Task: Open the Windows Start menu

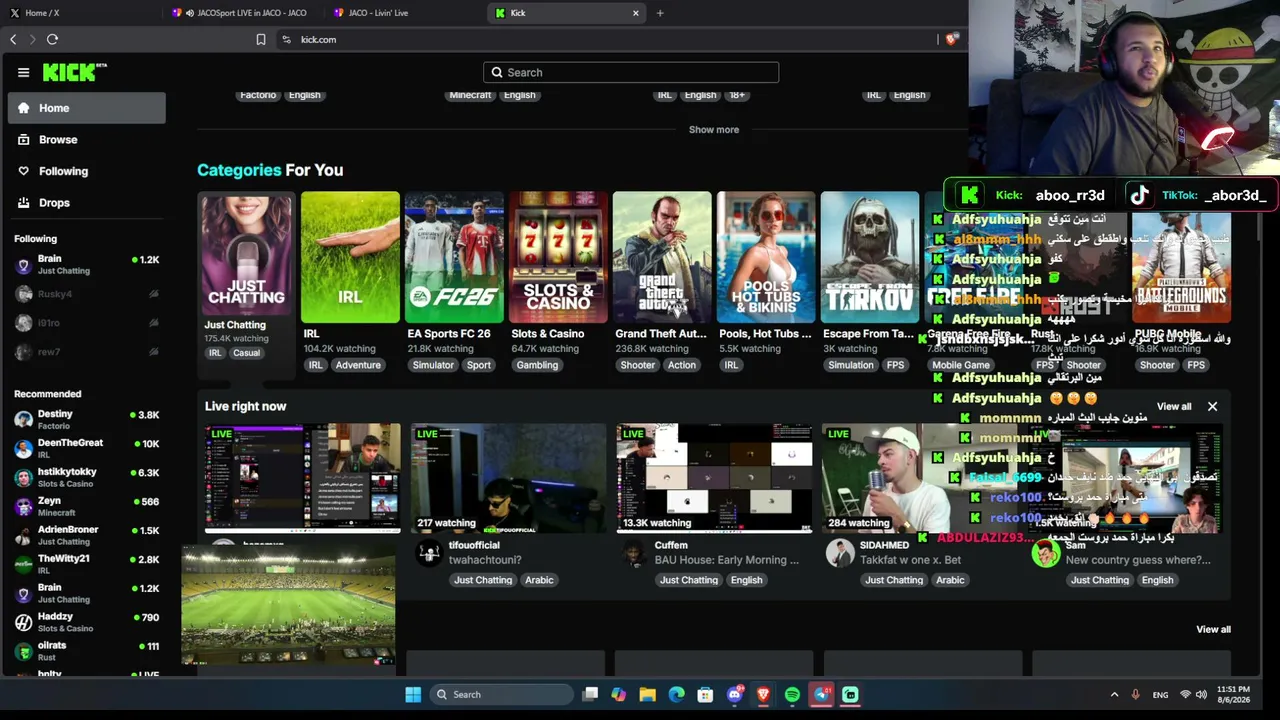Action: click(413, 694)
